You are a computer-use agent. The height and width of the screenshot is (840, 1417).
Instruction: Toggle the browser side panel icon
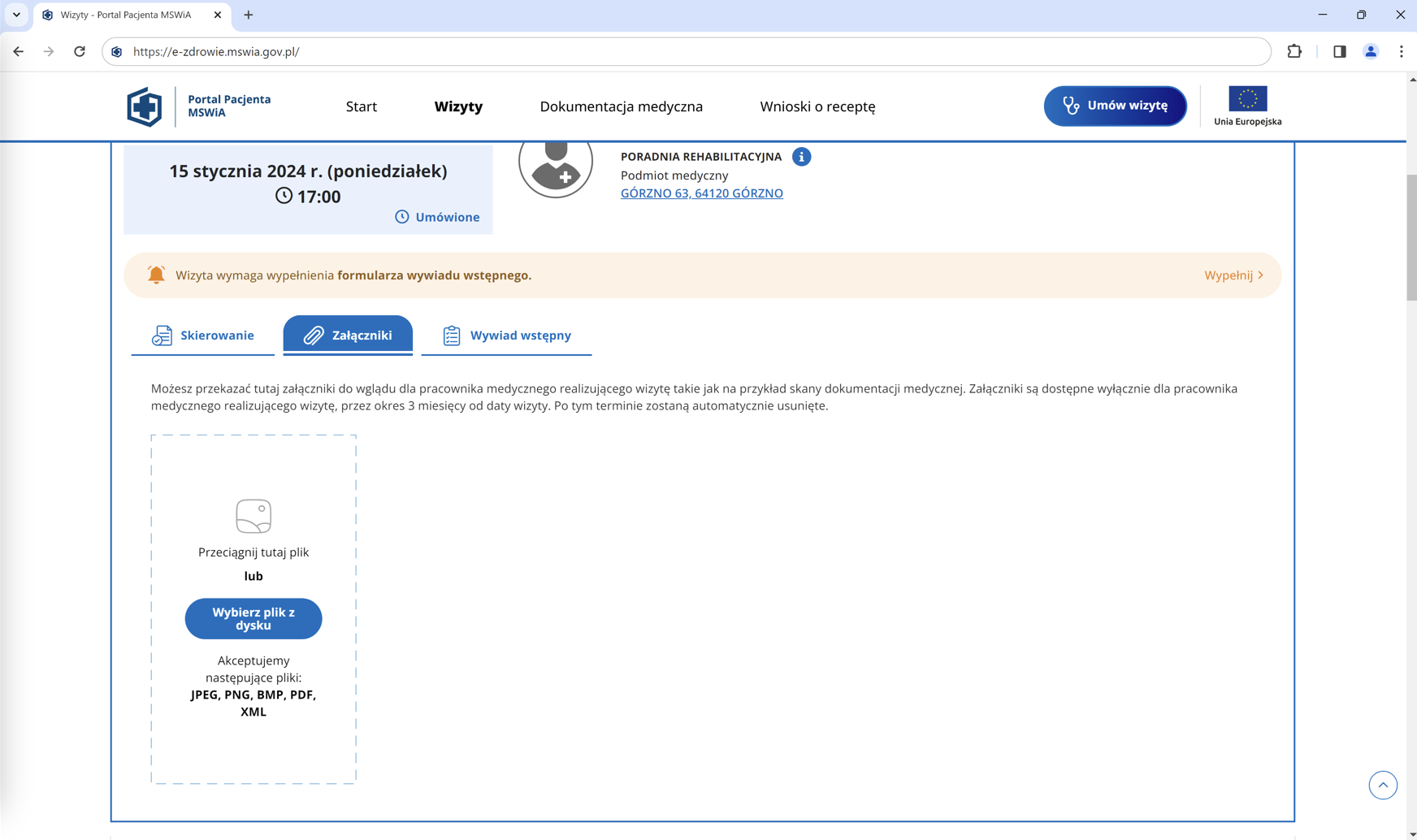point(1339,51)
